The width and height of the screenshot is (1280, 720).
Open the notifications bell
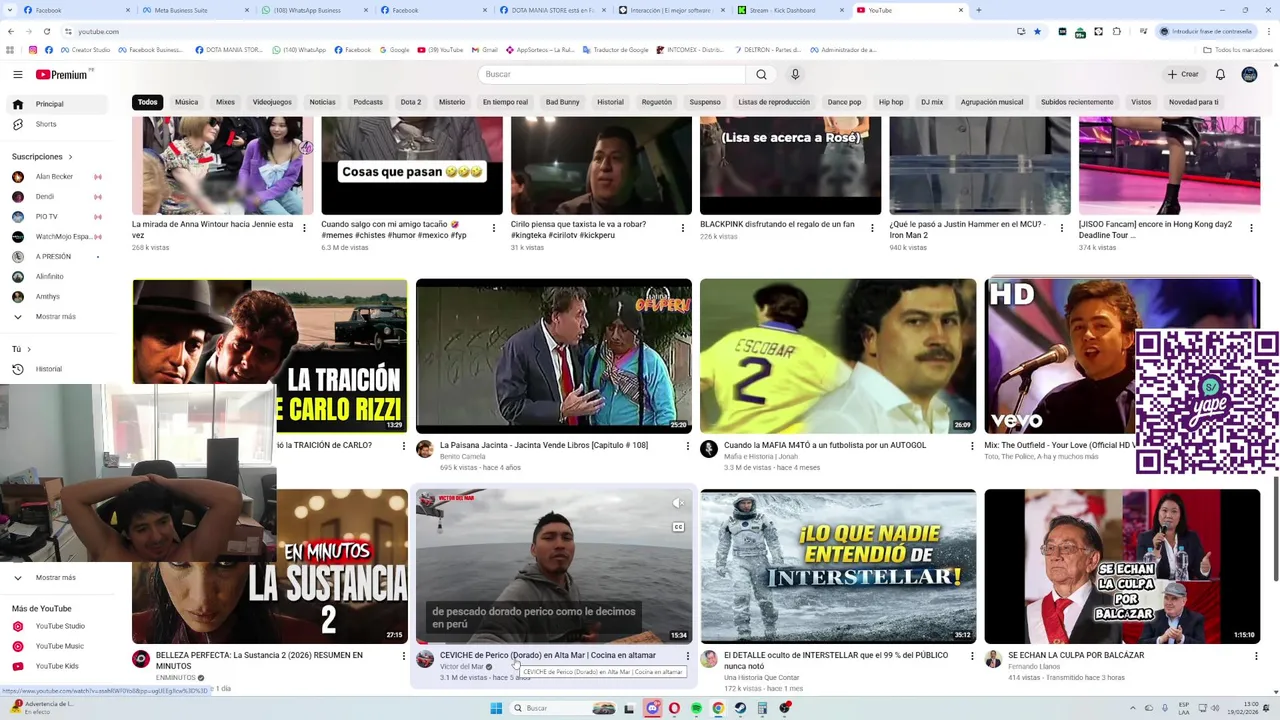click(x=1220, y=74)
